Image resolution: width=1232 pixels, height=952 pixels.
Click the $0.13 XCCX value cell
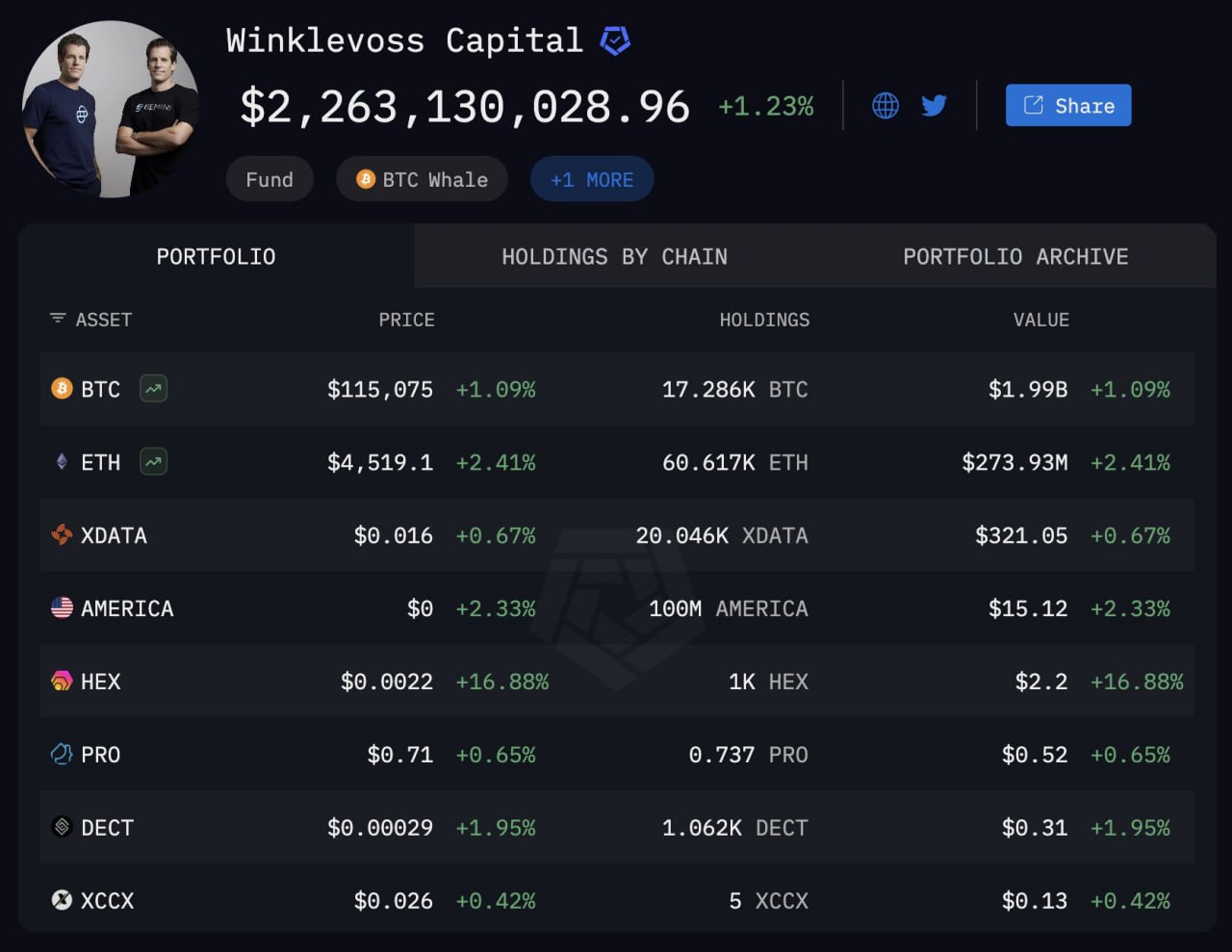coord(1035,901)
